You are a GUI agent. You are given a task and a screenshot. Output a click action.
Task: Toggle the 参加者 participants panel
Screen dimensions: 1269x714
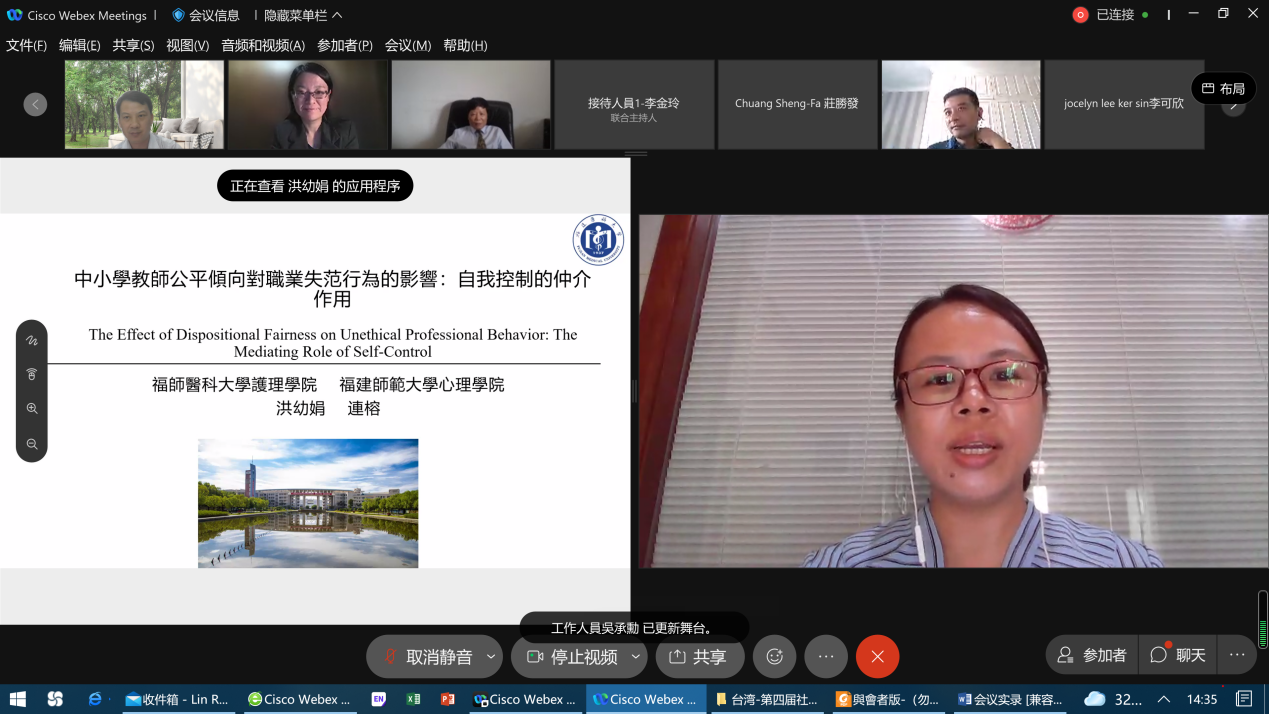[1092, 655]
